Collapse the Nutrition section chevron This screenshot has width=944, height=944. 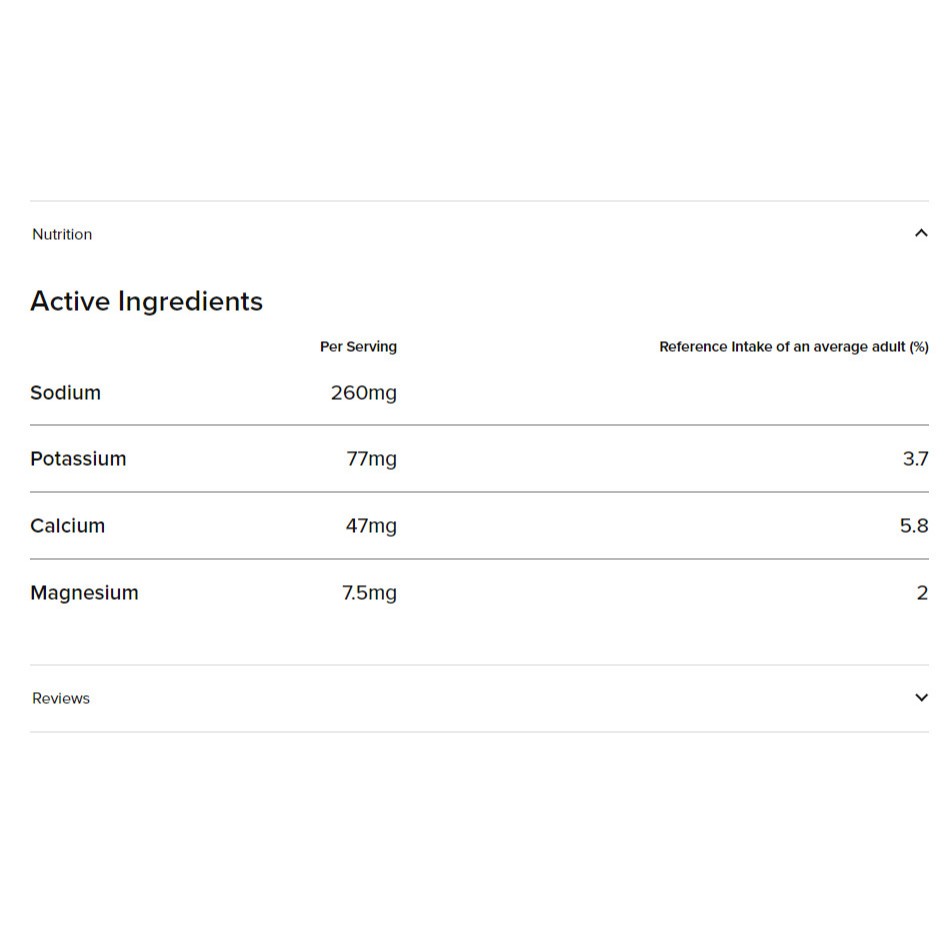pos(921,234)
